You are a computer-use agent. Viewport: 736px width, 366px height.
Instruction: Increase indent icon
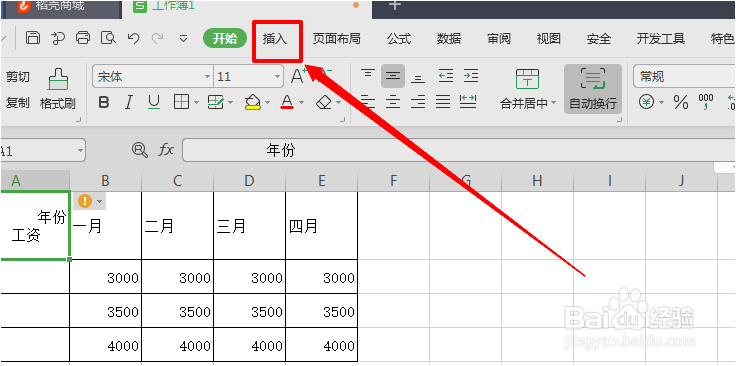(x=471, y=76)
